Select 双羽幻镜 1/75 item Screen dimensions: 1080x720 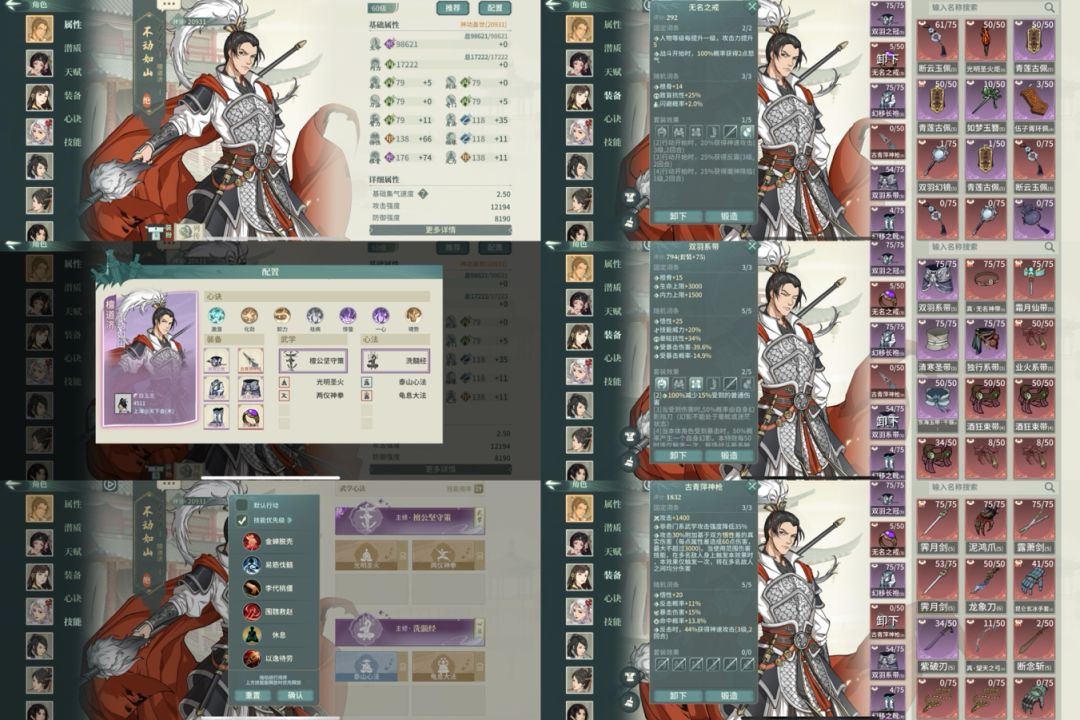[937, 165]
